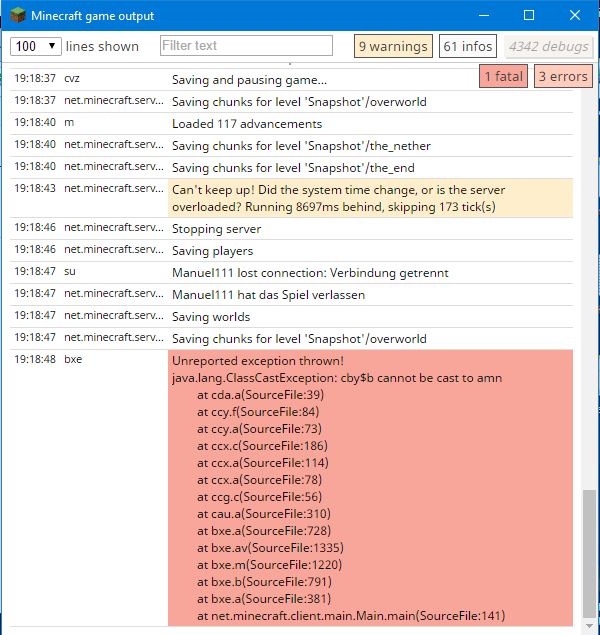
Task: Click the Filter text input field
Action: 246,46
